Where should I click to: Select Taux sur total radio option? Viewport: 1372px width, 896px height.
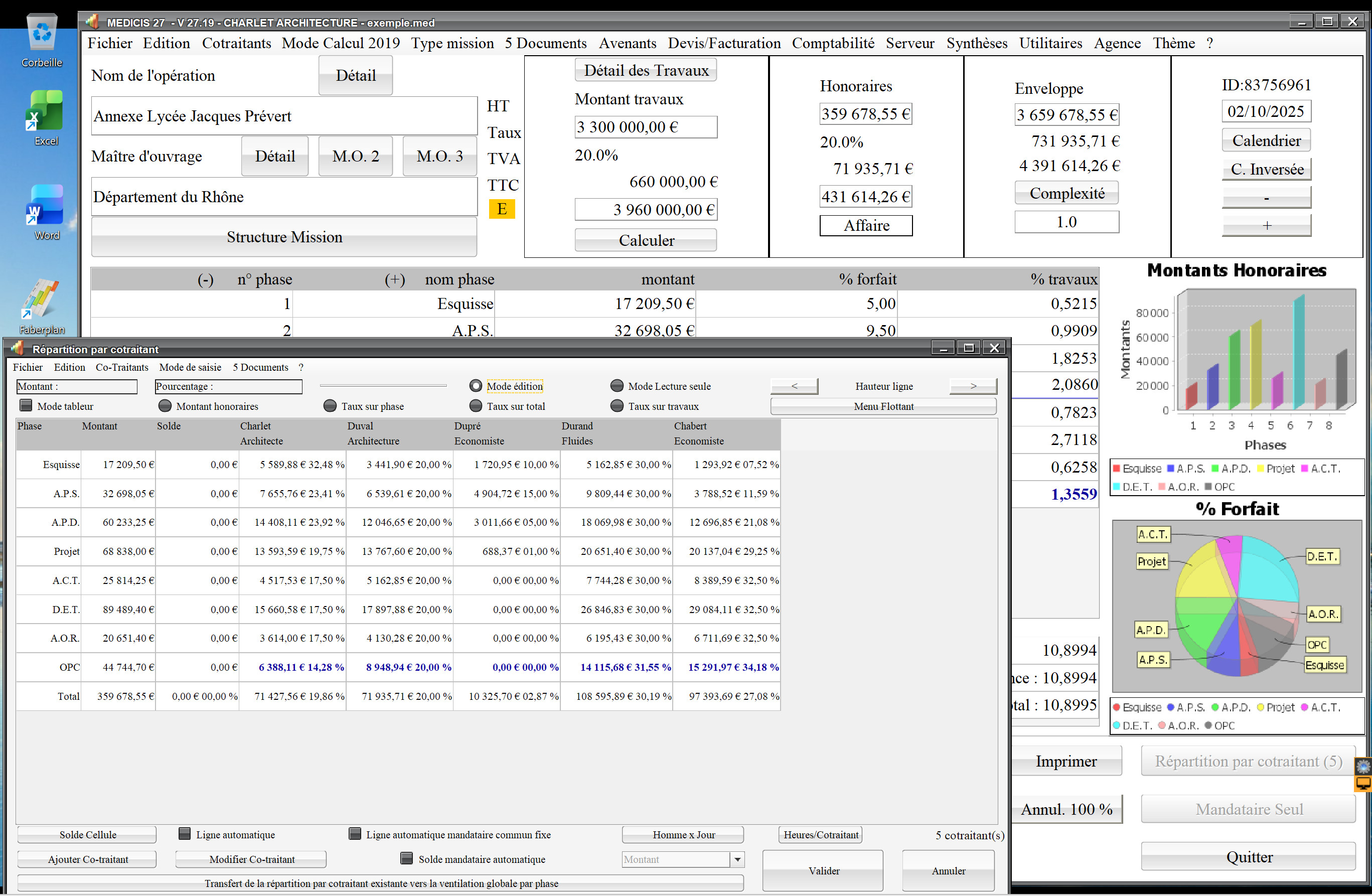tap(476, 406)
